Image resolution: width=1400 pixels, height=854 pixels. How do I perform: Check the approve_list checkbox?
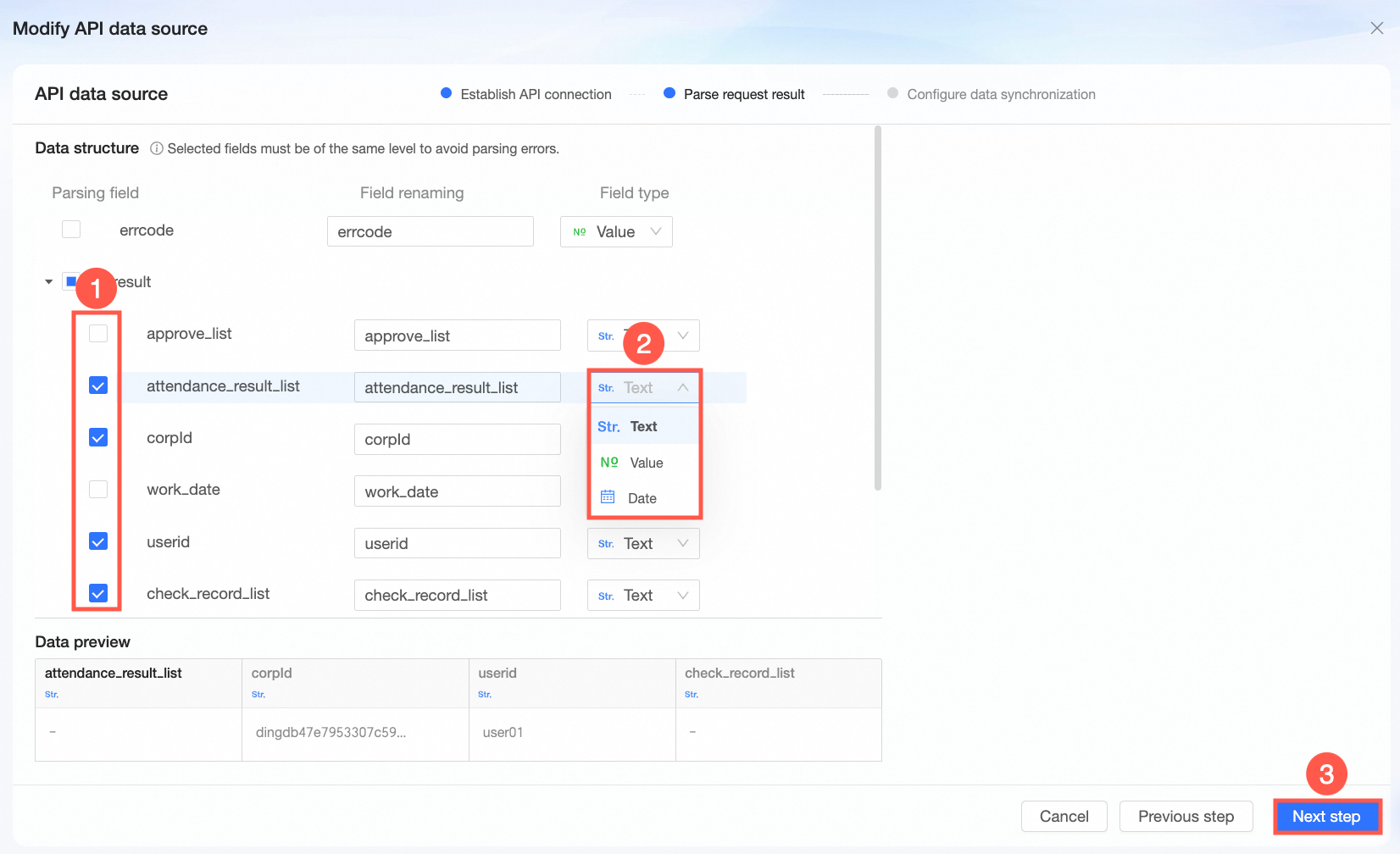(98, 333)
